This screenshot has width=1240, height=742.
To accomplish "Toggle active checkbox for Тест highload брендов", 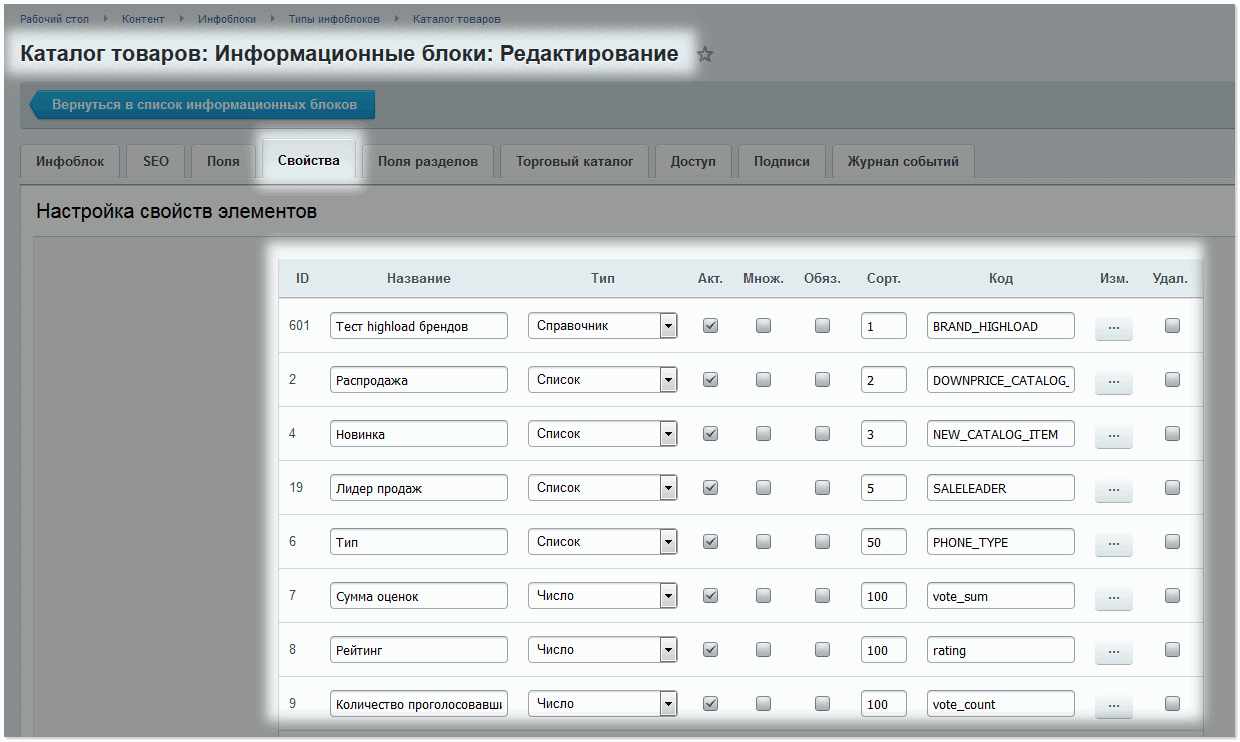I will click(x=710, y=325).
